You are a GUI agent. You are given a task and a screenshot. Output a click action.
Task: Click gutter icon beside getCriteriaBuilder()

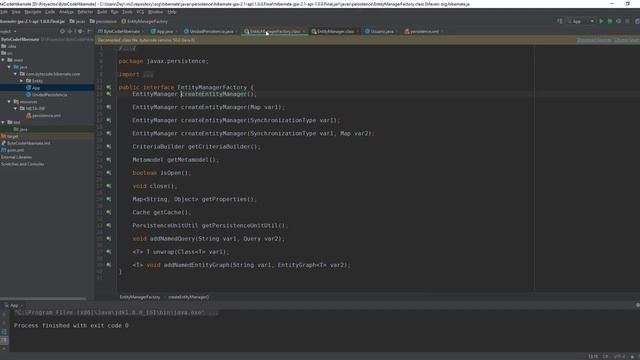point(109,147)
